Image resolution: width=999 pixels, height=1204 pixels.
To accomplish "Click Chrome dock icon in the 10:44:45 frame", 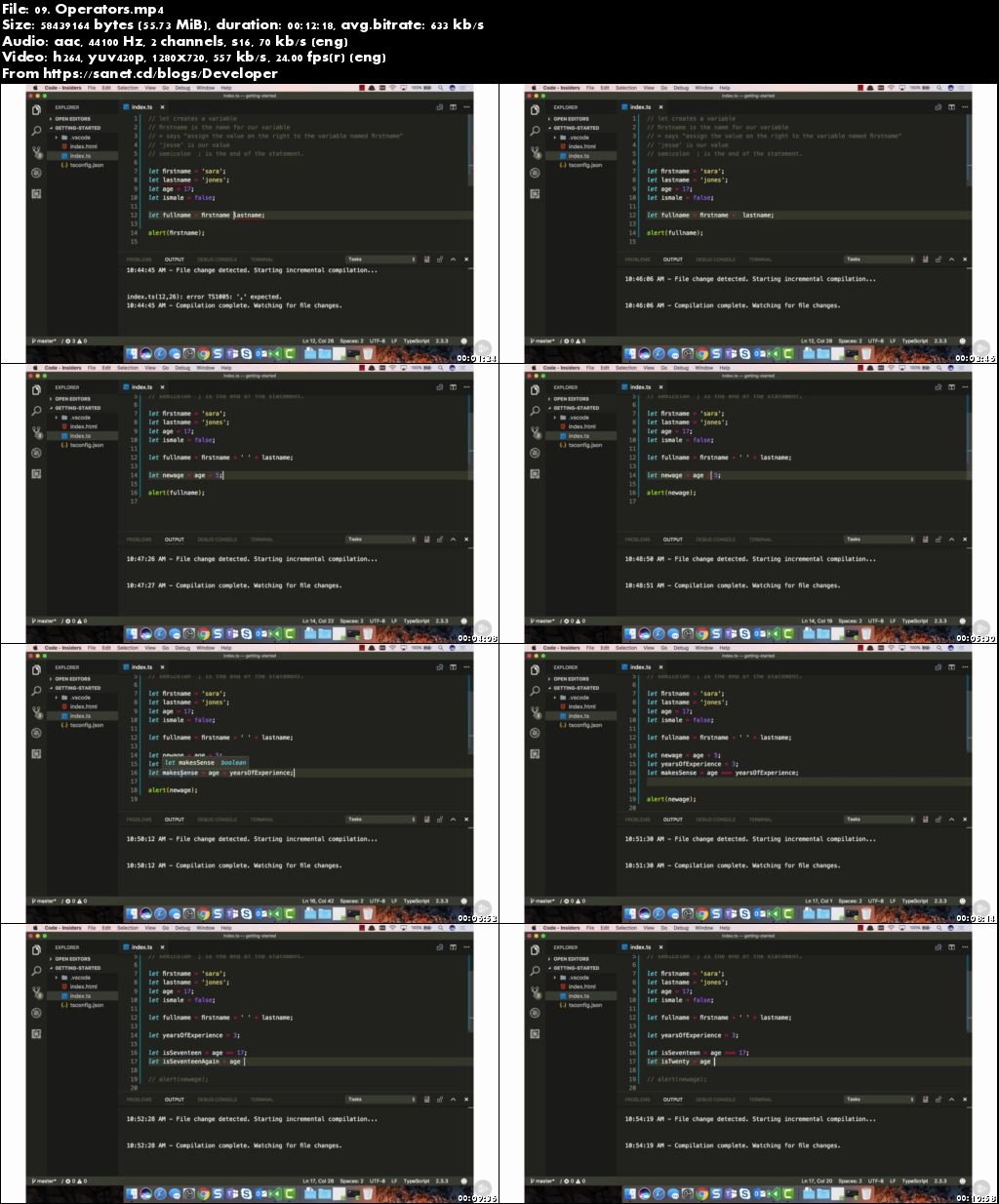I will [203, 353].
